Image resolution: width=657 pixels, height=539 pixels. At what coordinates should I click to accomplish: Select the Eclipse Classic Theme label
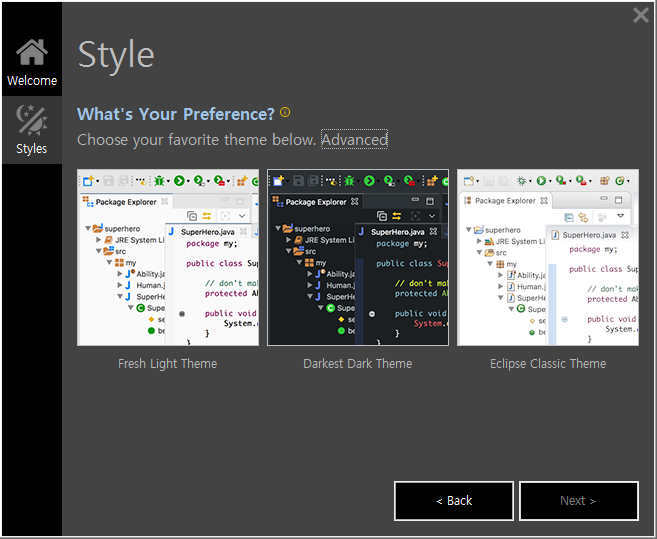tap(548, 364)
